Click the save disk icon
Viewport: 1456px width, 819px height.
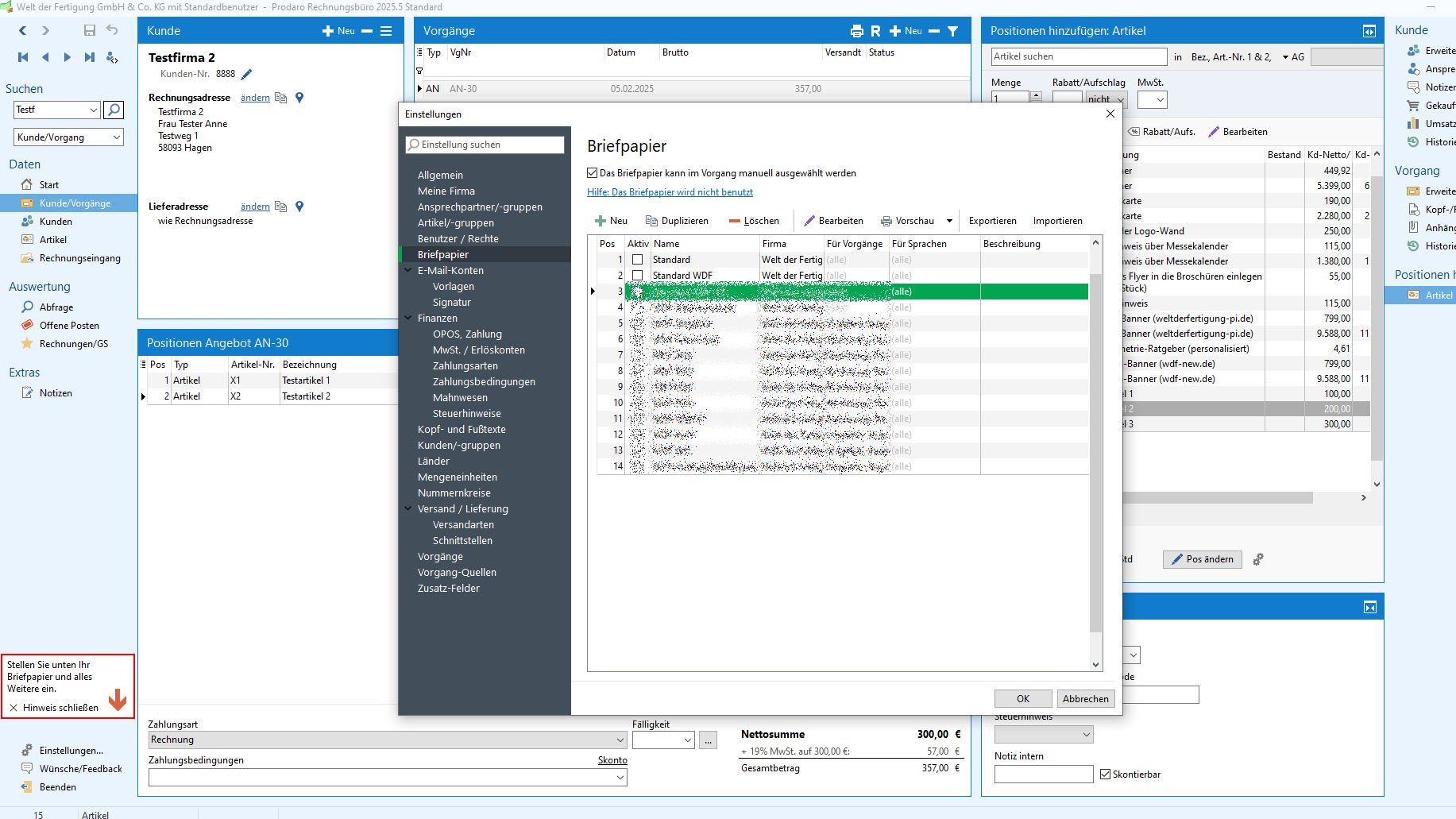pos(90,30)
